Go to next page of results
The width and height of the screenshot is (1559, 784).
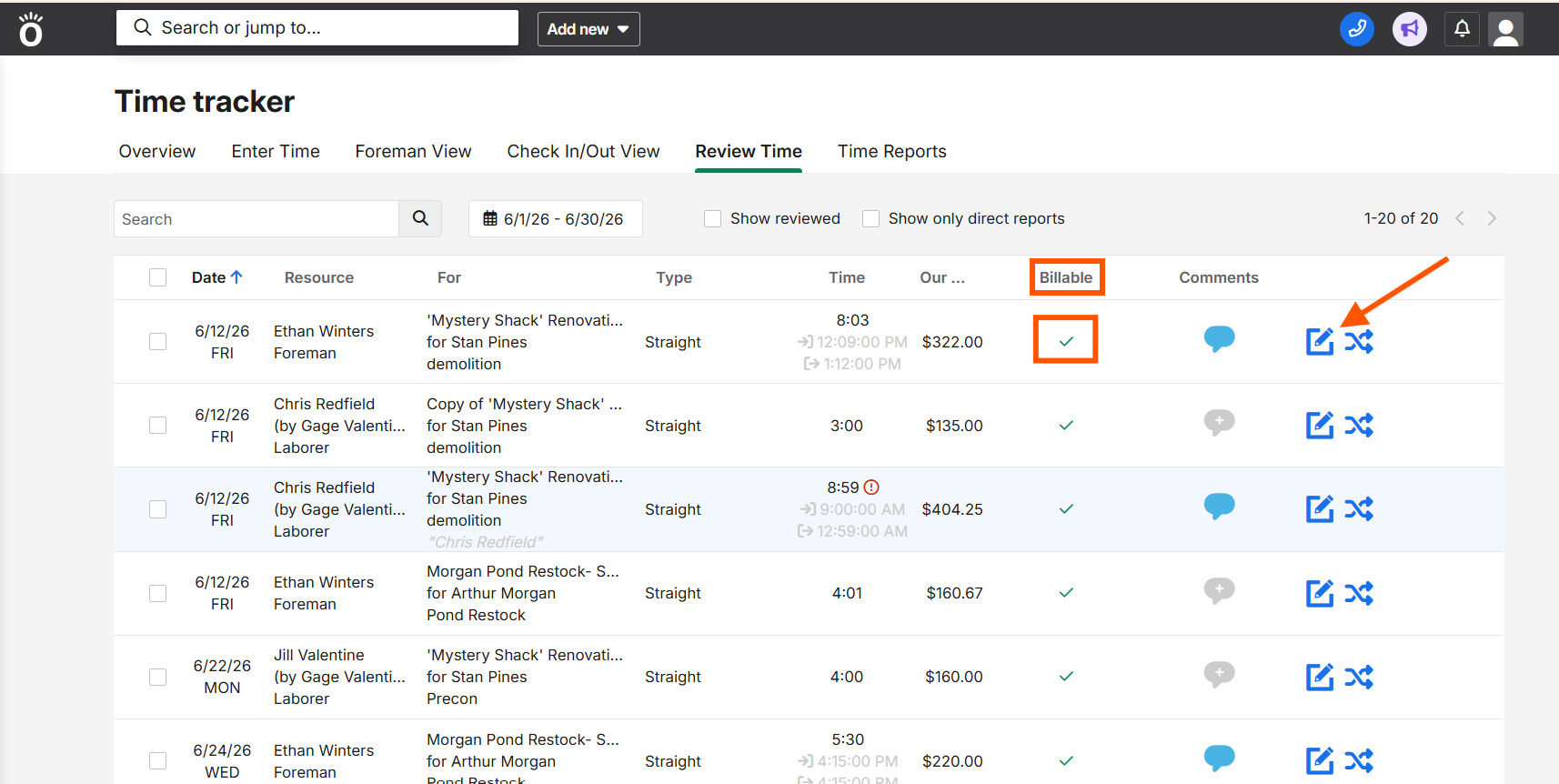[1492, 218]
